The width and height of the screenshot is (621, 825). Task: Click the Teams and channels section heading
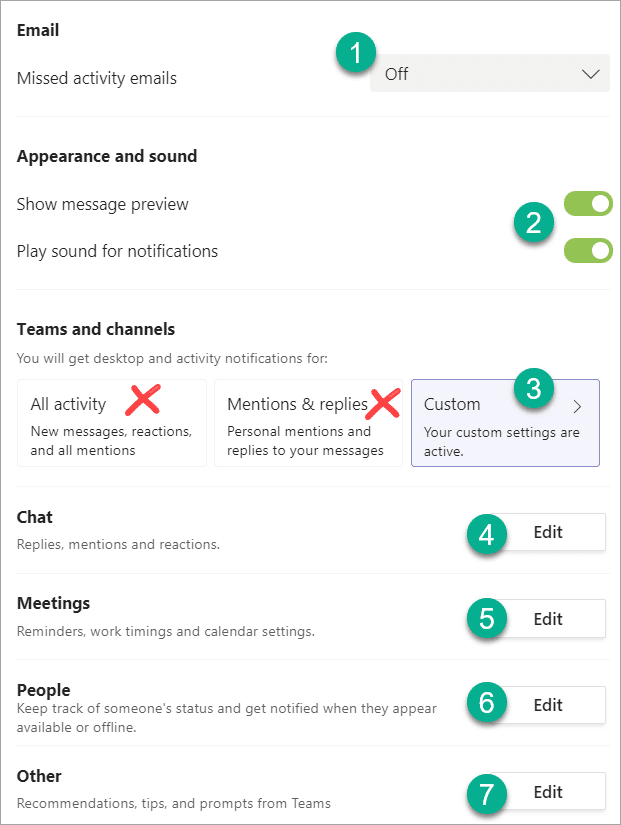tap(95, 329)
